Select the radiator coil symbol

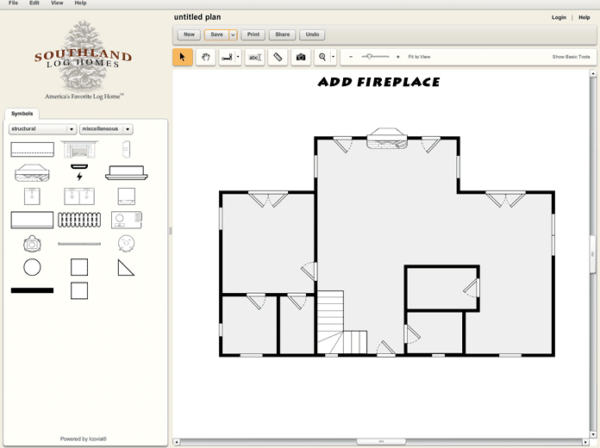point(79,220)
